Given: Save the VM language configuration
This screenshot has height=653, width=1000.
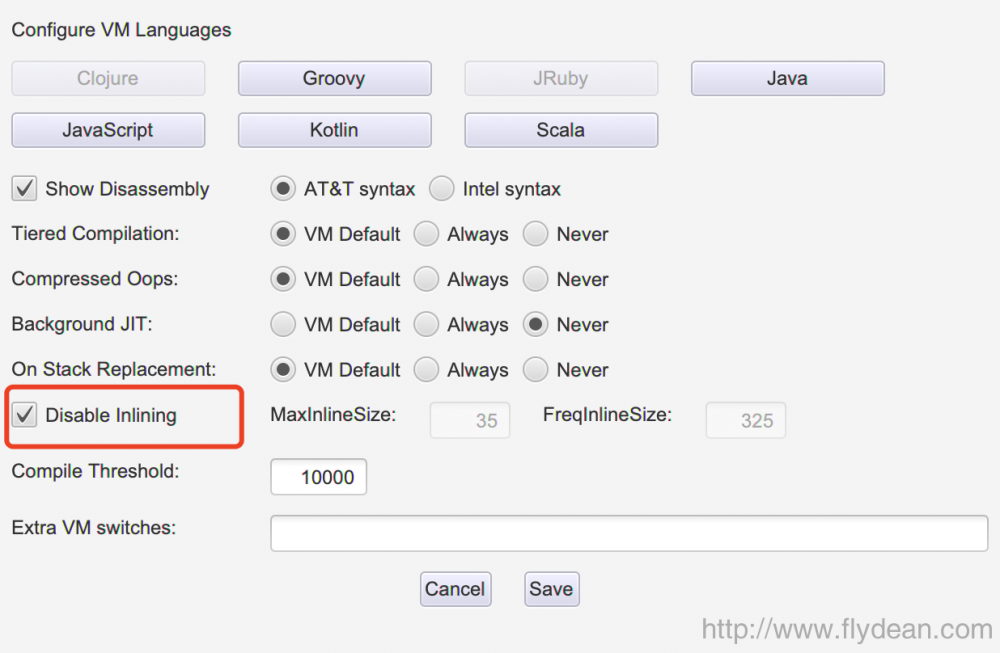Looking at the screenshot, I should 551,589.
